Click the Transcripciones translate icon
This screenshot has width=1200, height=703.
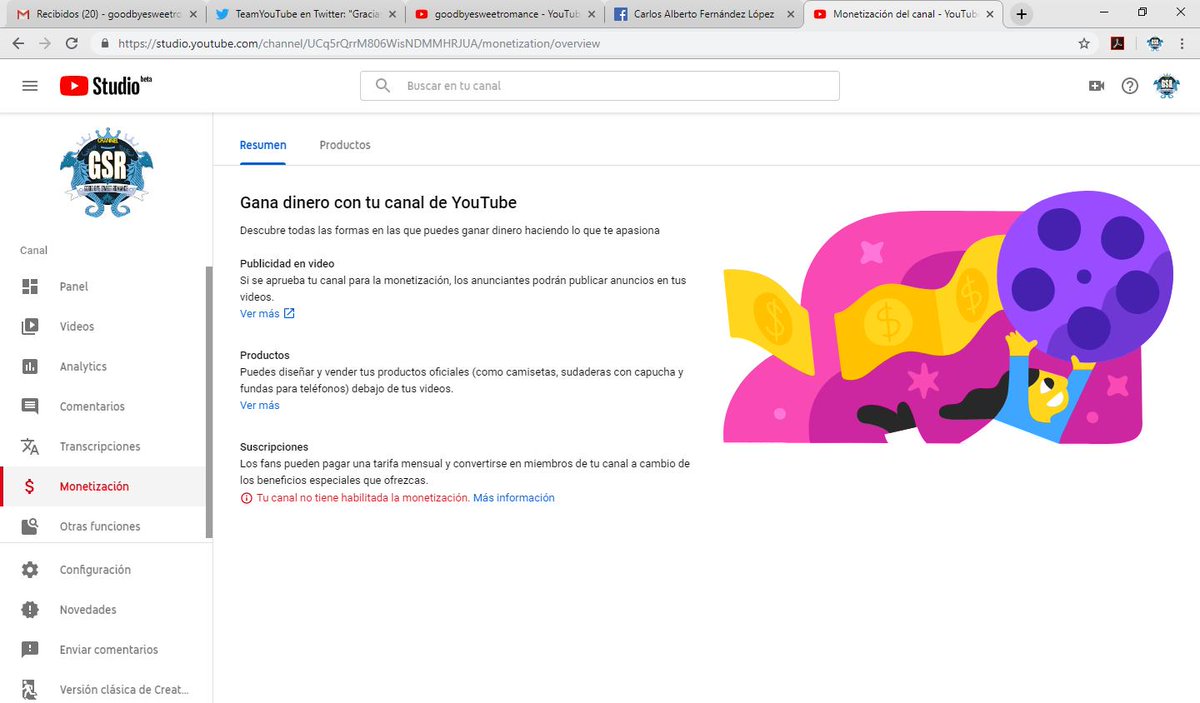click(30, 447)
